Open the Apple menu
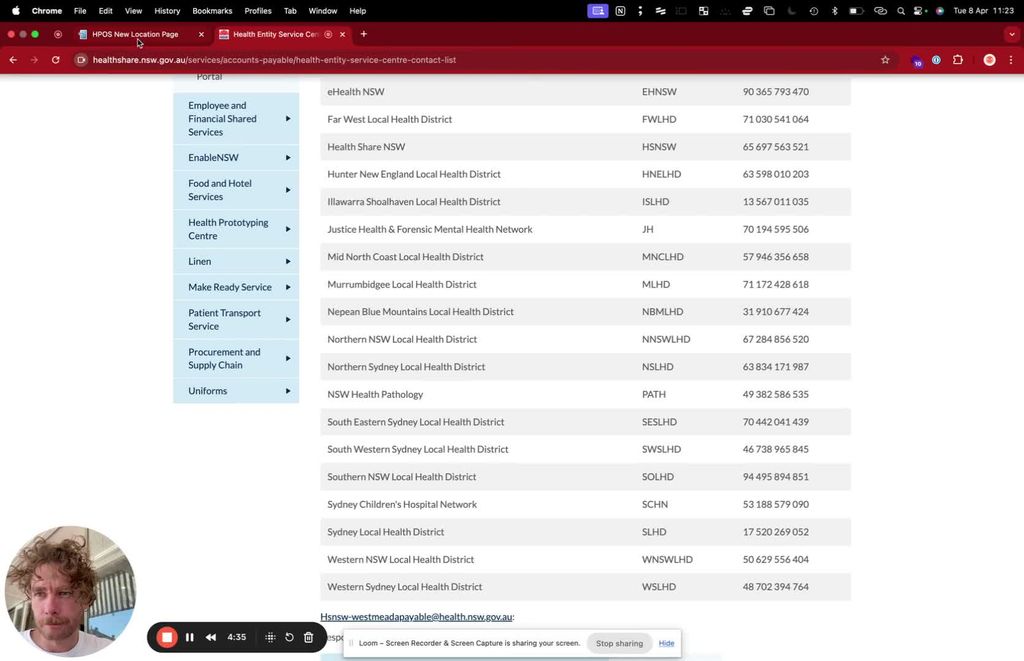The image size is (1024, 661). 16,10
